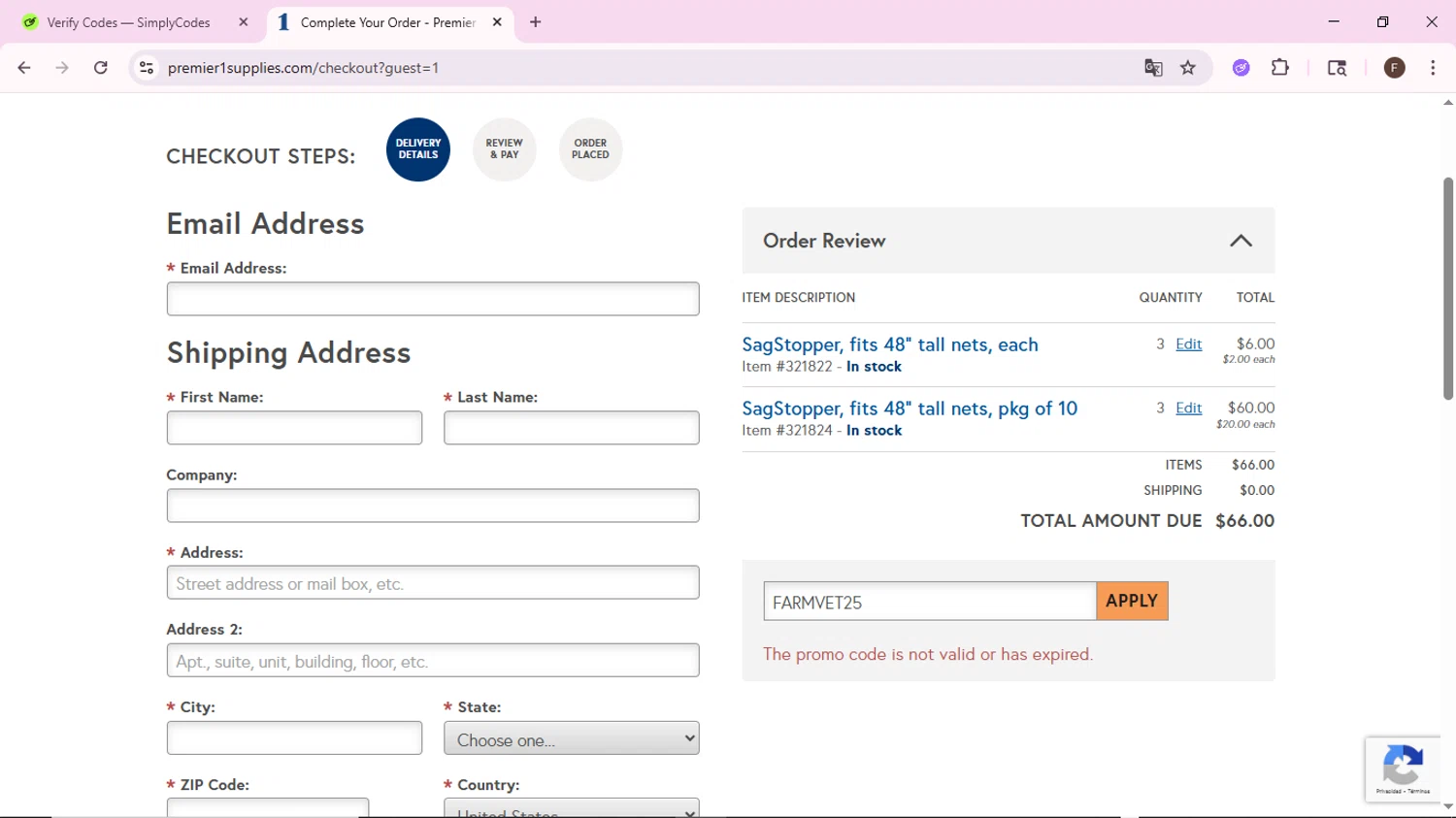Image resolution: width=1456 pixels, height=818 pixels.
Task: Click the promo code input field
Action: [930, 602]
